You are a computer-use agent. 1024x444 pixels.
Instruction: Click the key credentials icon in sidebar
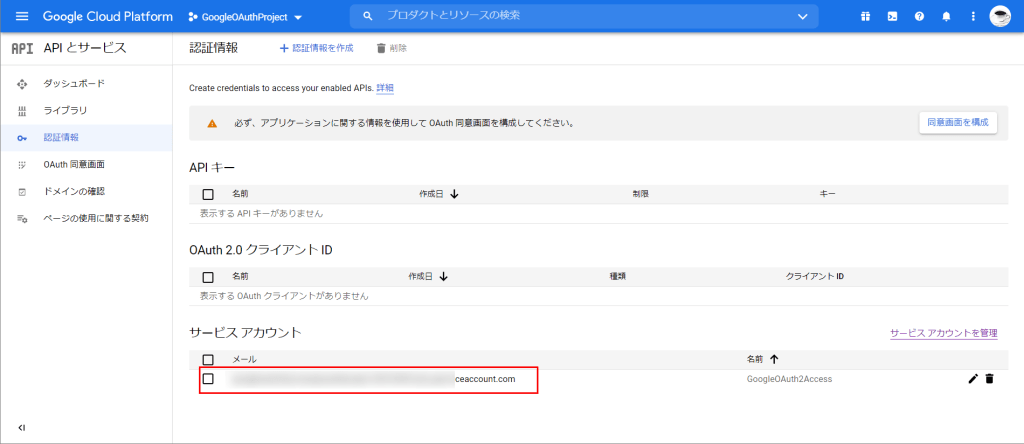click(x=22, y=138)
